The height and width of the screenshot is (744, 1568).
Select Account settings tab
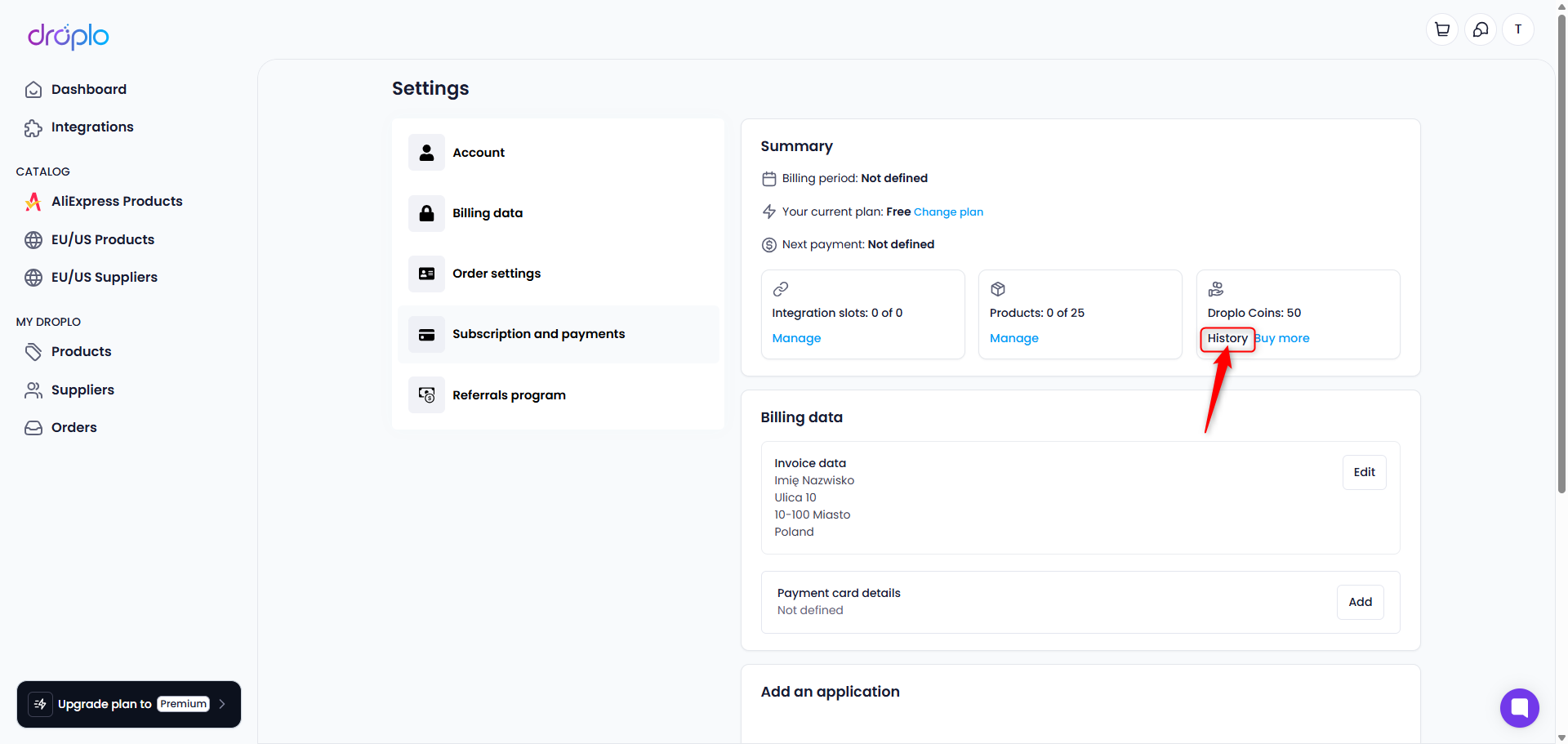click(558, 153)
